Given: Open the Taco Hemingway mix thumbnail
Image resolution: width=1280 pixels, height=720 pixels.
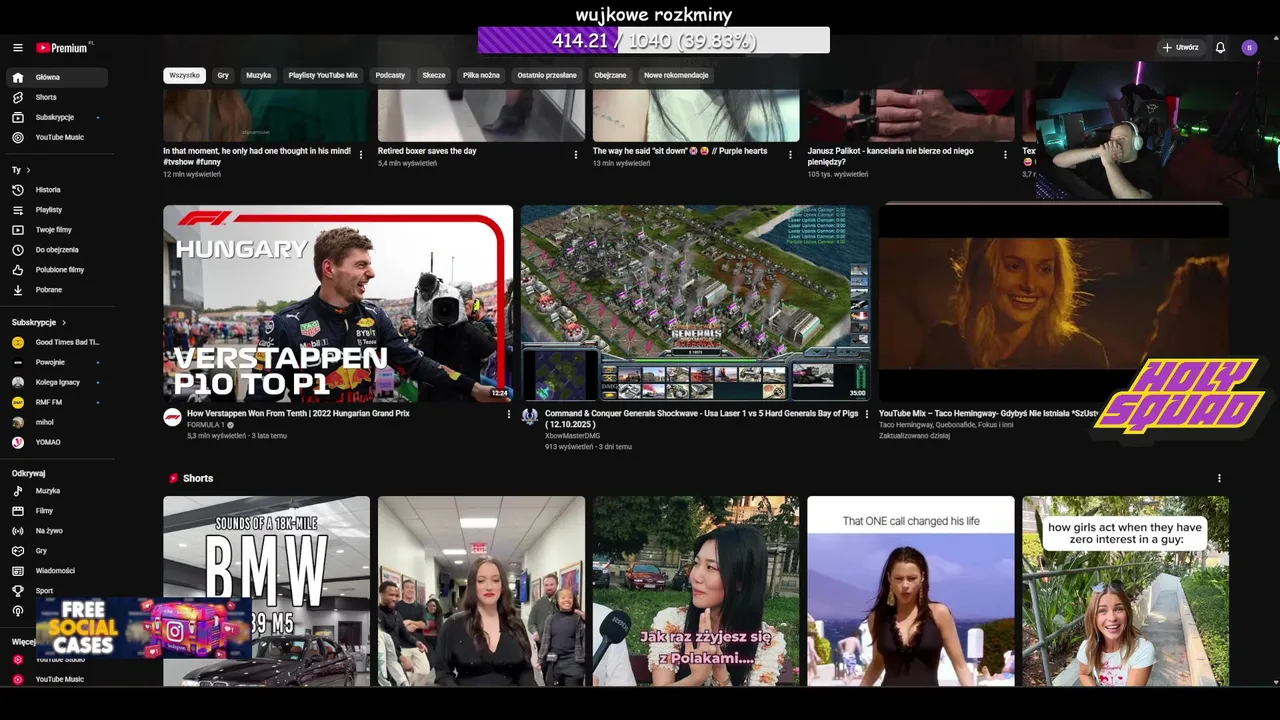Looking at the screenshot, I should point(1053,304).
